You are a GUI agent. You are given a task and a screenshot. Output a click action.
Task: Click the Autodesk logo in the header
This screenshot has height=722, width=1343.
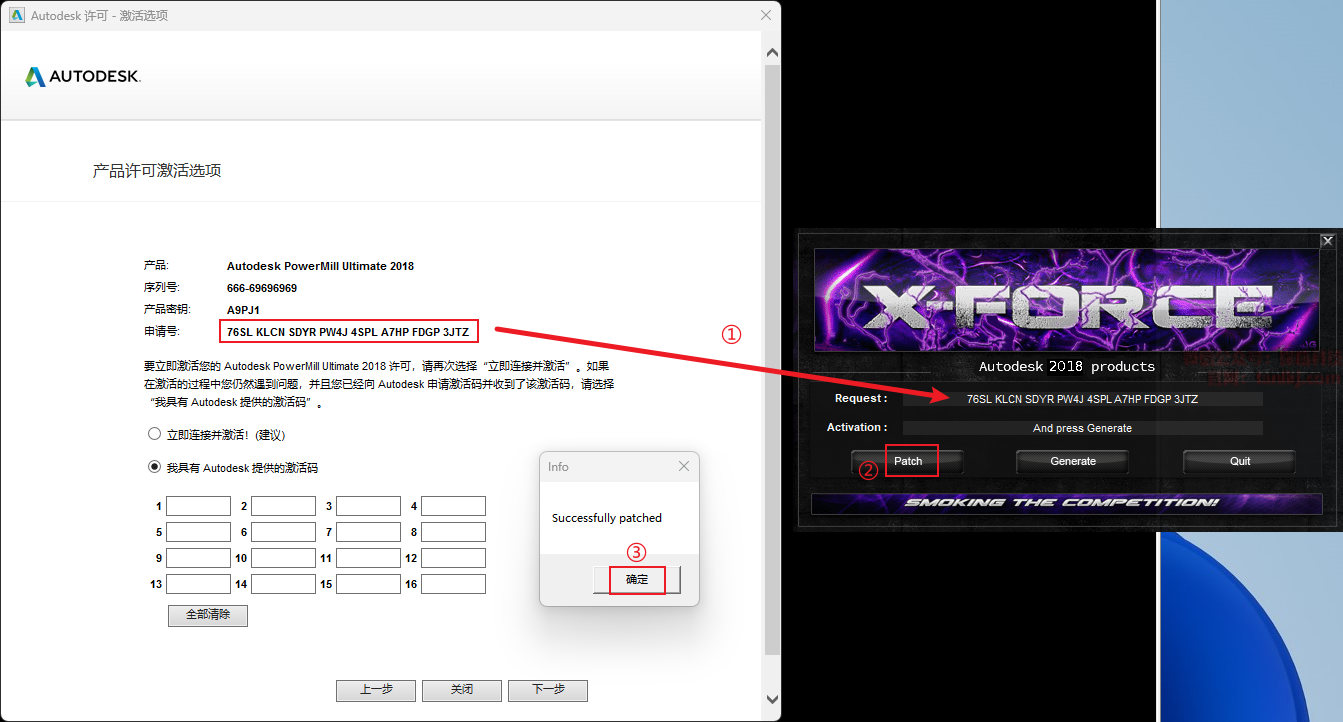(83, 77)
